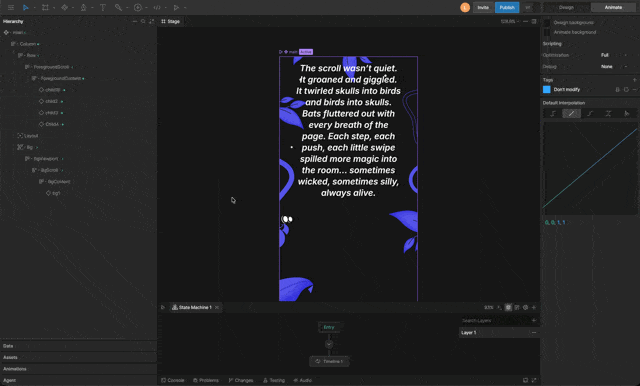Pick the diamond shape tool

click(x=64, y=7)
